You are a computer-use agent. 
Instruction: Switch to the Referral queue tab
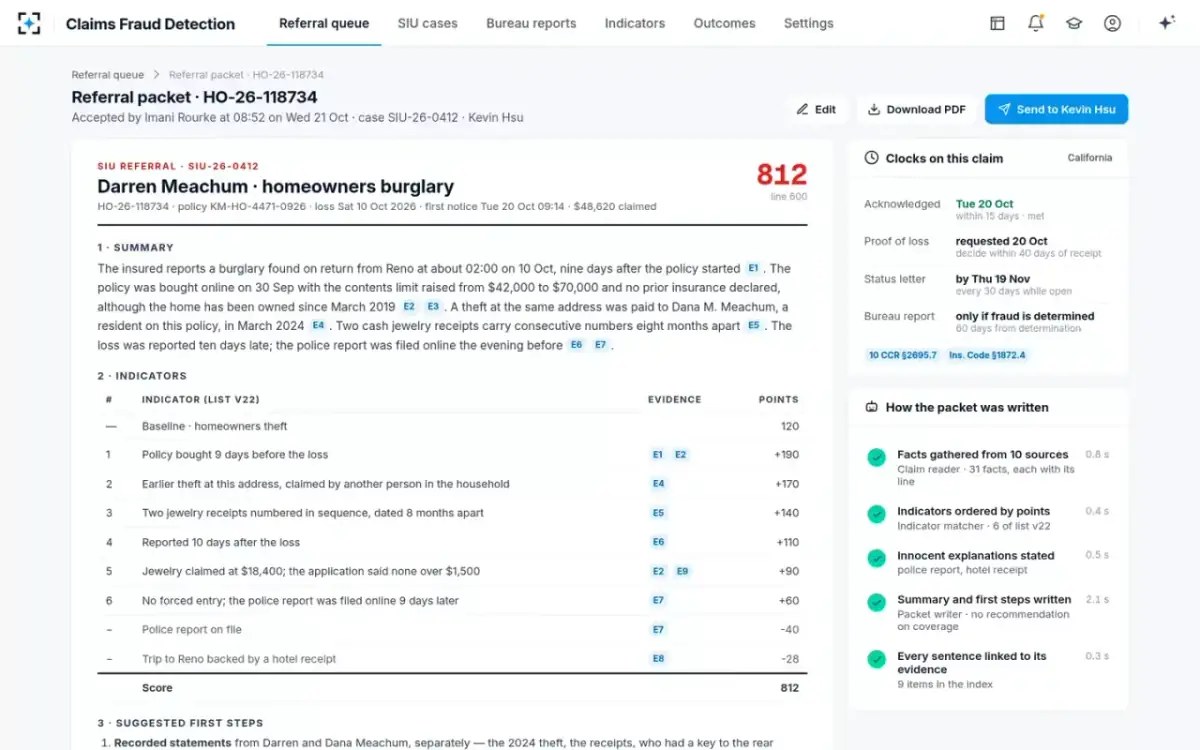(324, 23)
